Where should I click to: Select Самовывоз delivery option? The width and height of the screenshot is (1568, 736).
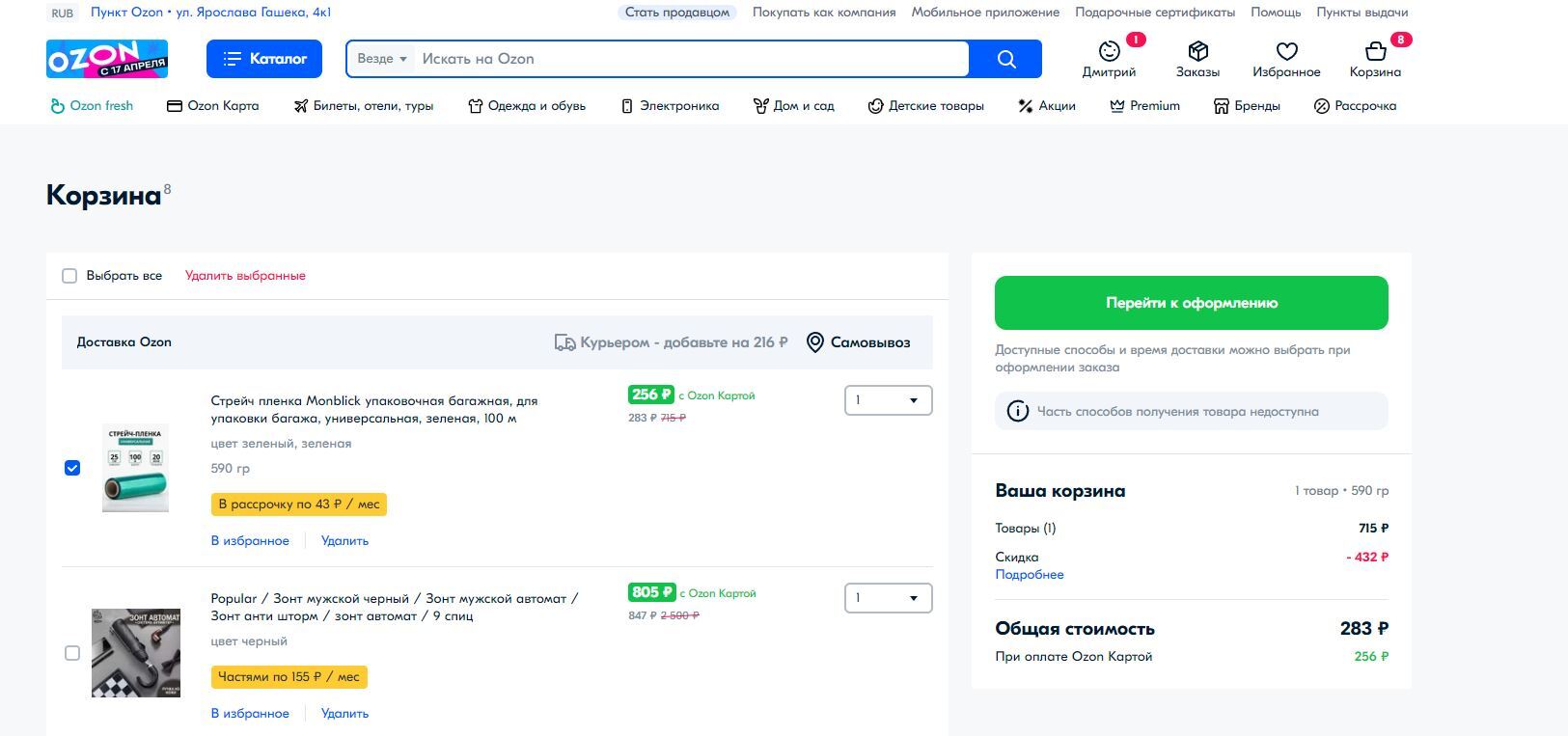pos(858,342)
